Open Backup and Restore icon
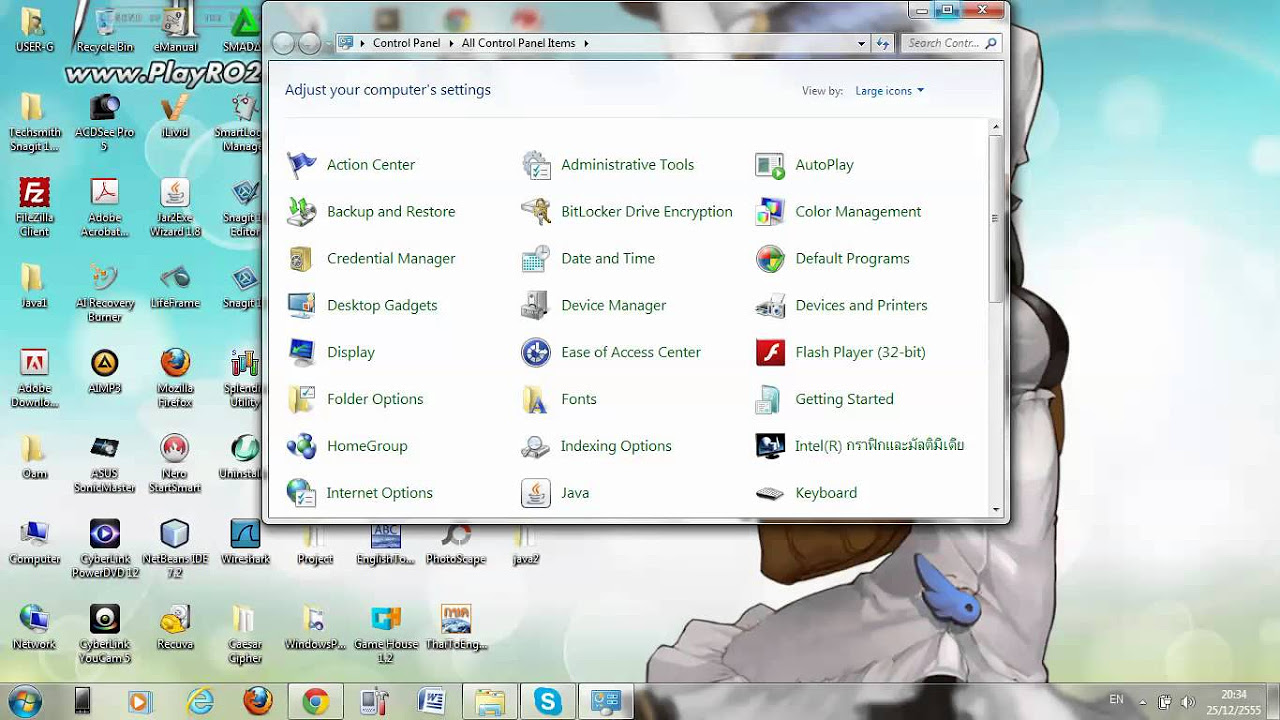The image size is (1280, 720). click(x=301, y=212)
